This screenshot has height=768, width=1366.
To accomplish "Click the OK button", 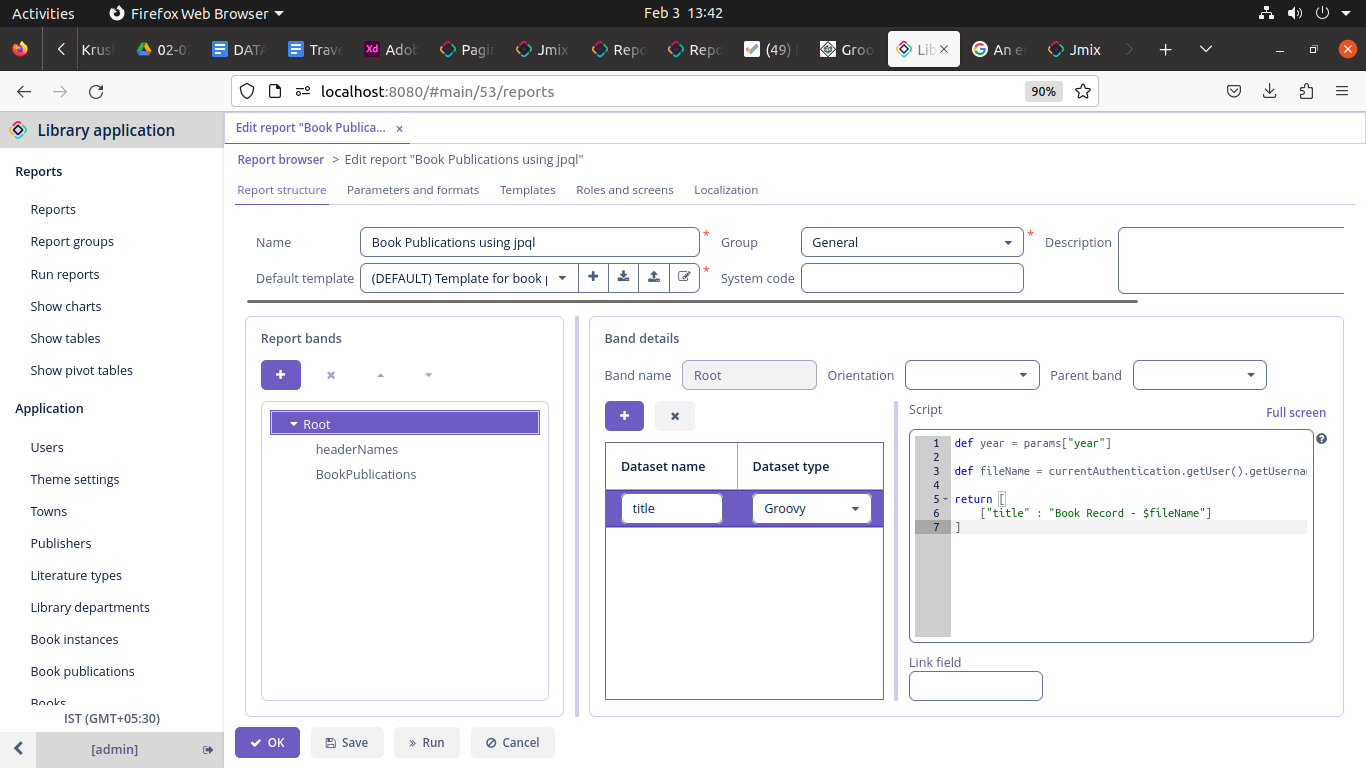I will (x=267, y=742).
